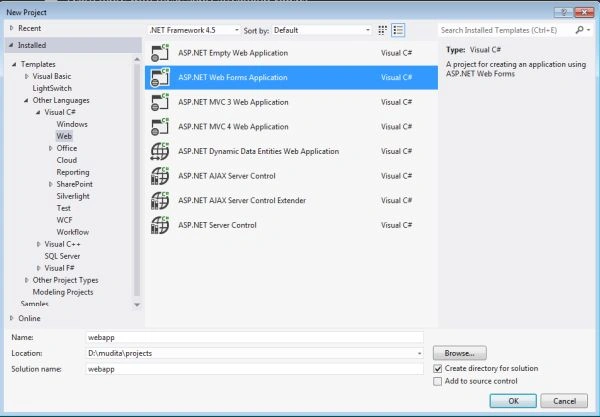Click the ASP.NET MVC 4 Web Application icon
600x417 pixels.
click(160, 127)
